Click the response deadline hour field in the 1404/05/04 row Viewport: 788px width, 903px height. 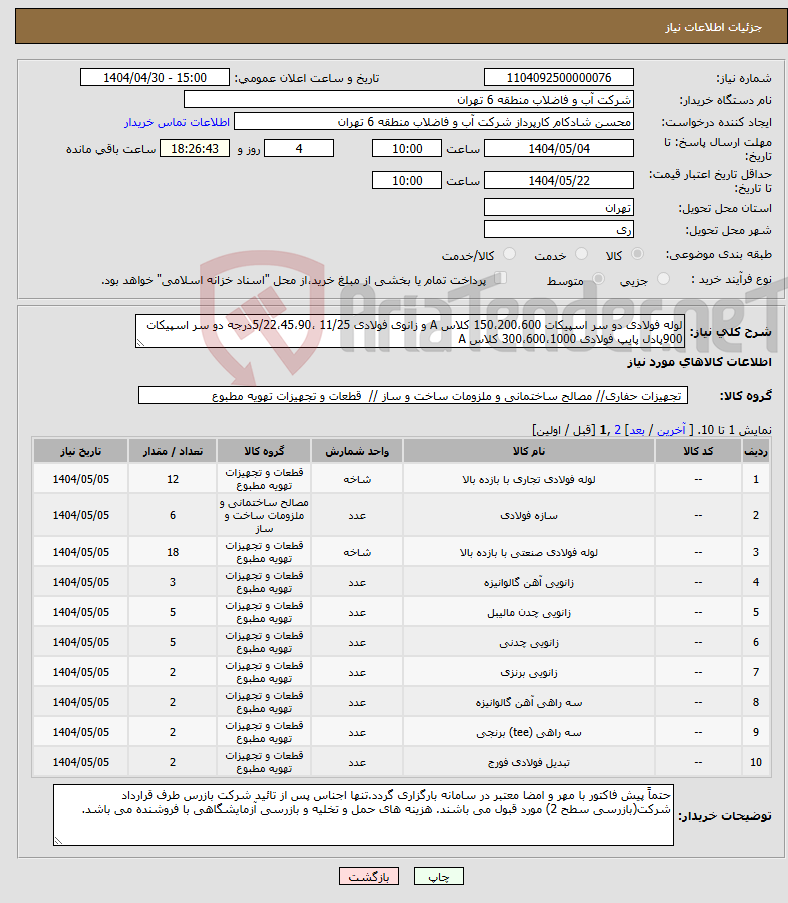click(x=407, y=149)
